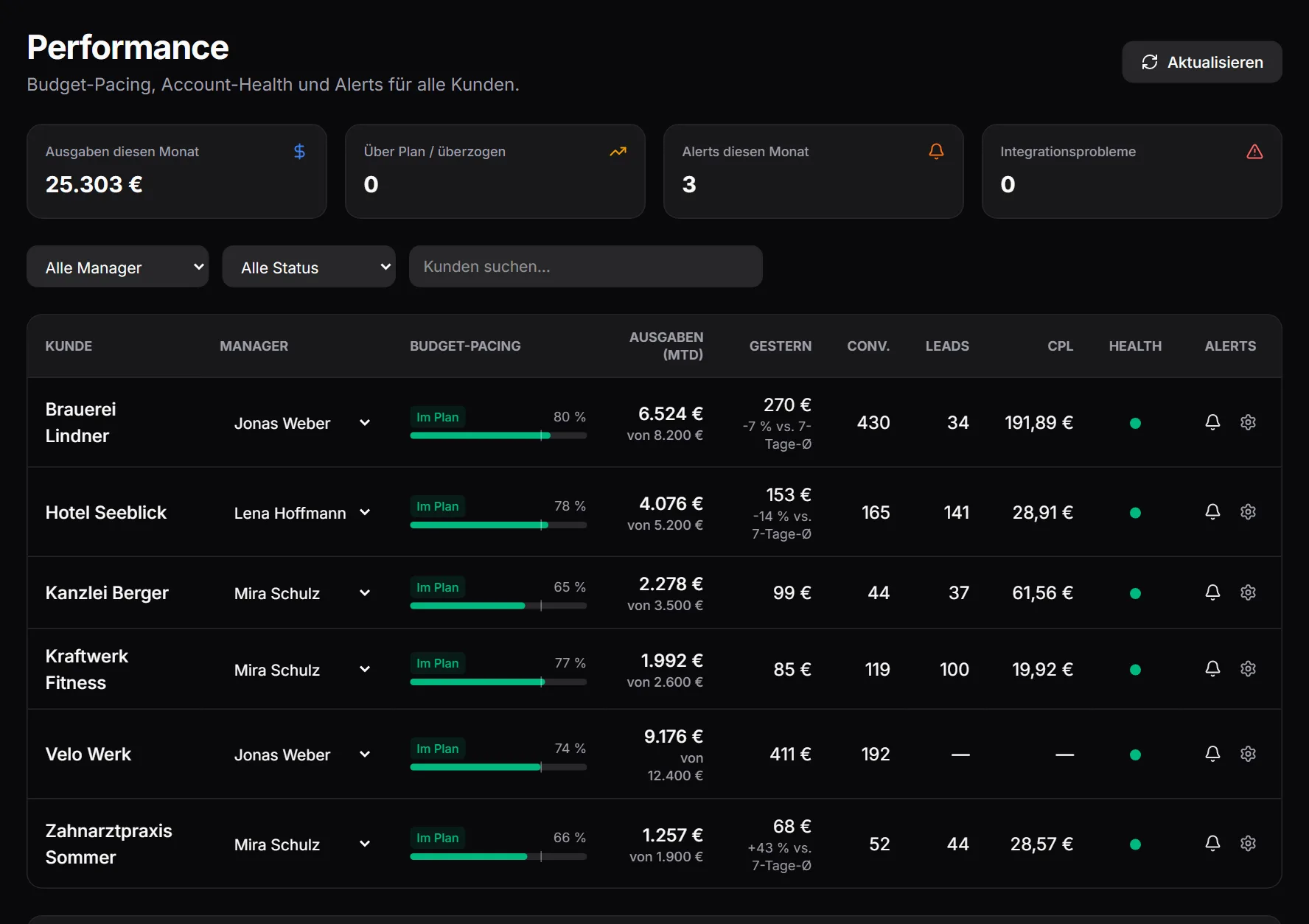This screenshot has width=1309, height=924.
Task: Click bell icon on Alerts diesen Monat card
Action: pyautogui.click(x=936, y=151)
